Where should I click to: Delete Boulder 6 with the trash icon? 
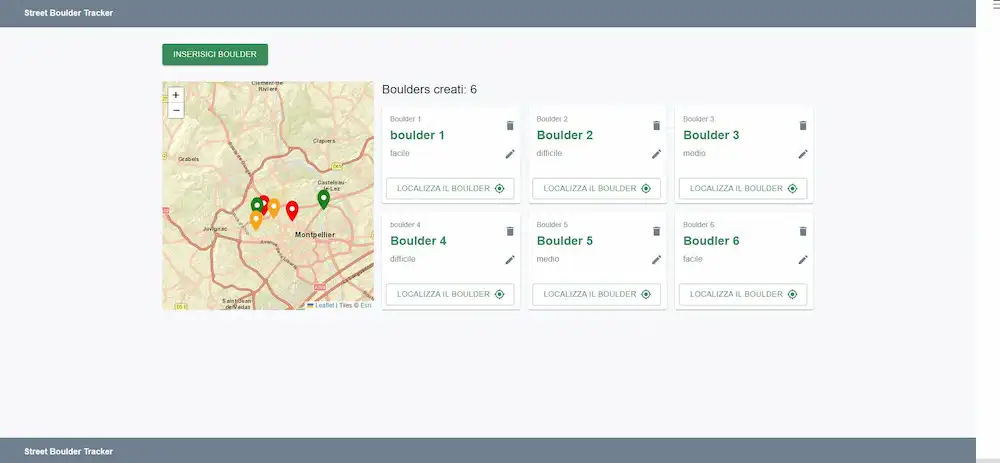[802, 231]
